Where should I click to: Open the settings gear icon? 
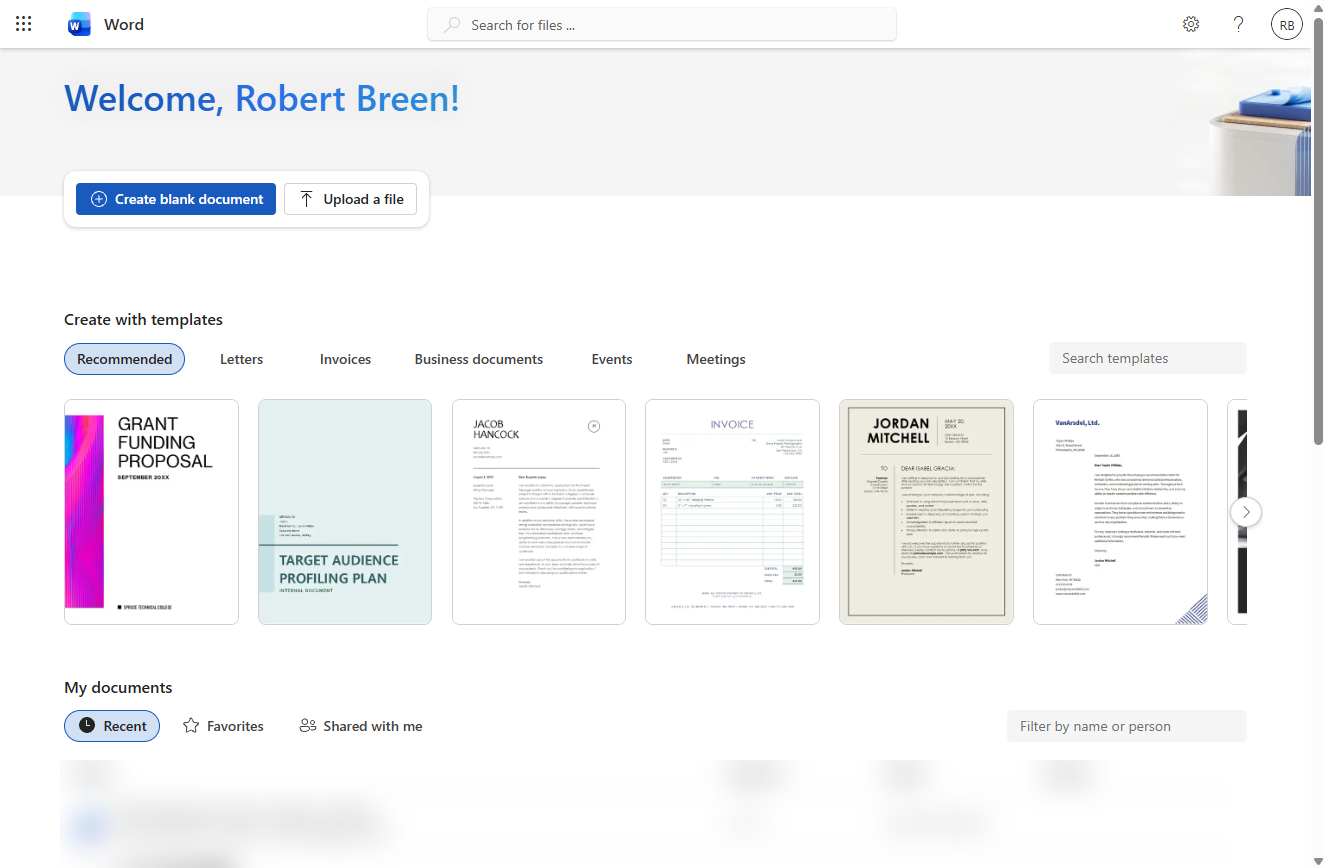point(1191,24)
